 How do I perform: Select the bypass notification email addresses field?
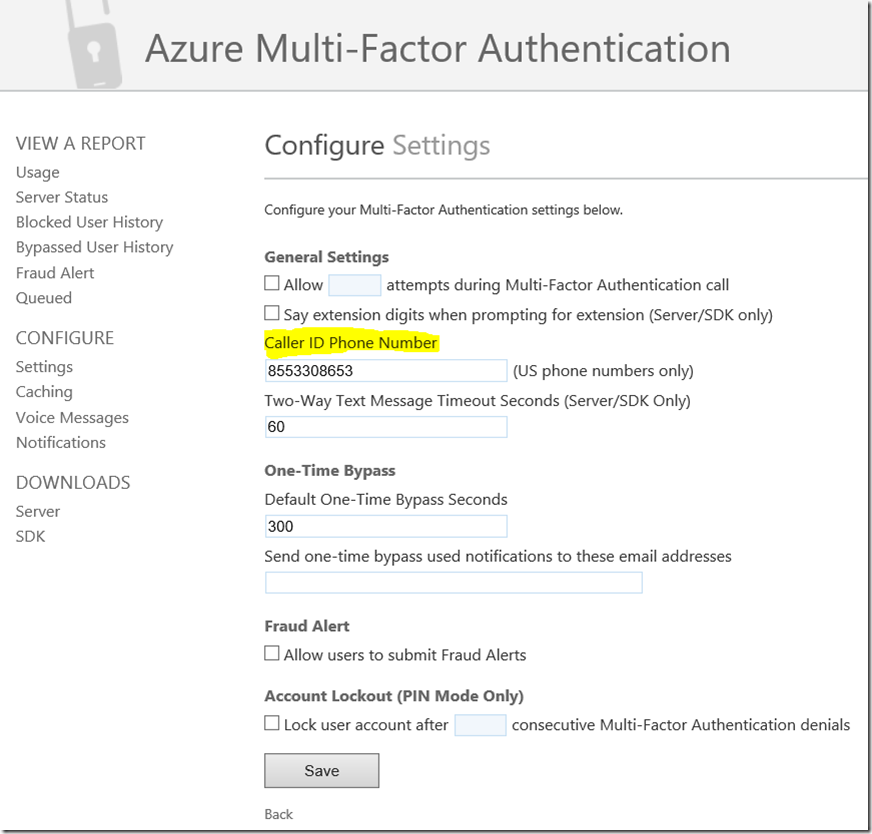coord(453,583)
